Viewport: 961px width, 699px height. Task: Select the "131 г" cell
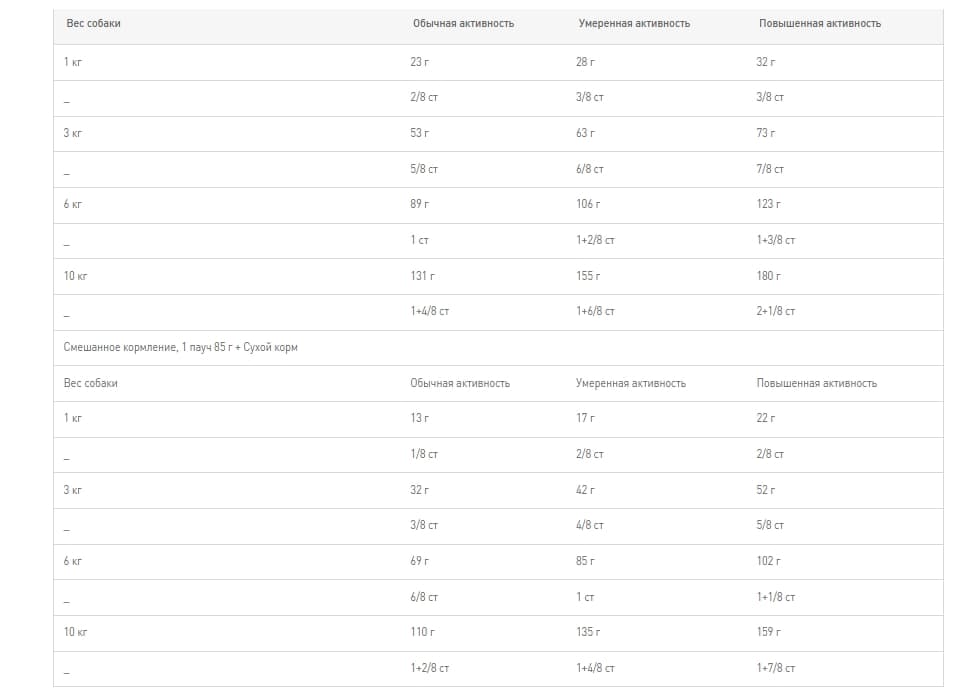(422, 276)
